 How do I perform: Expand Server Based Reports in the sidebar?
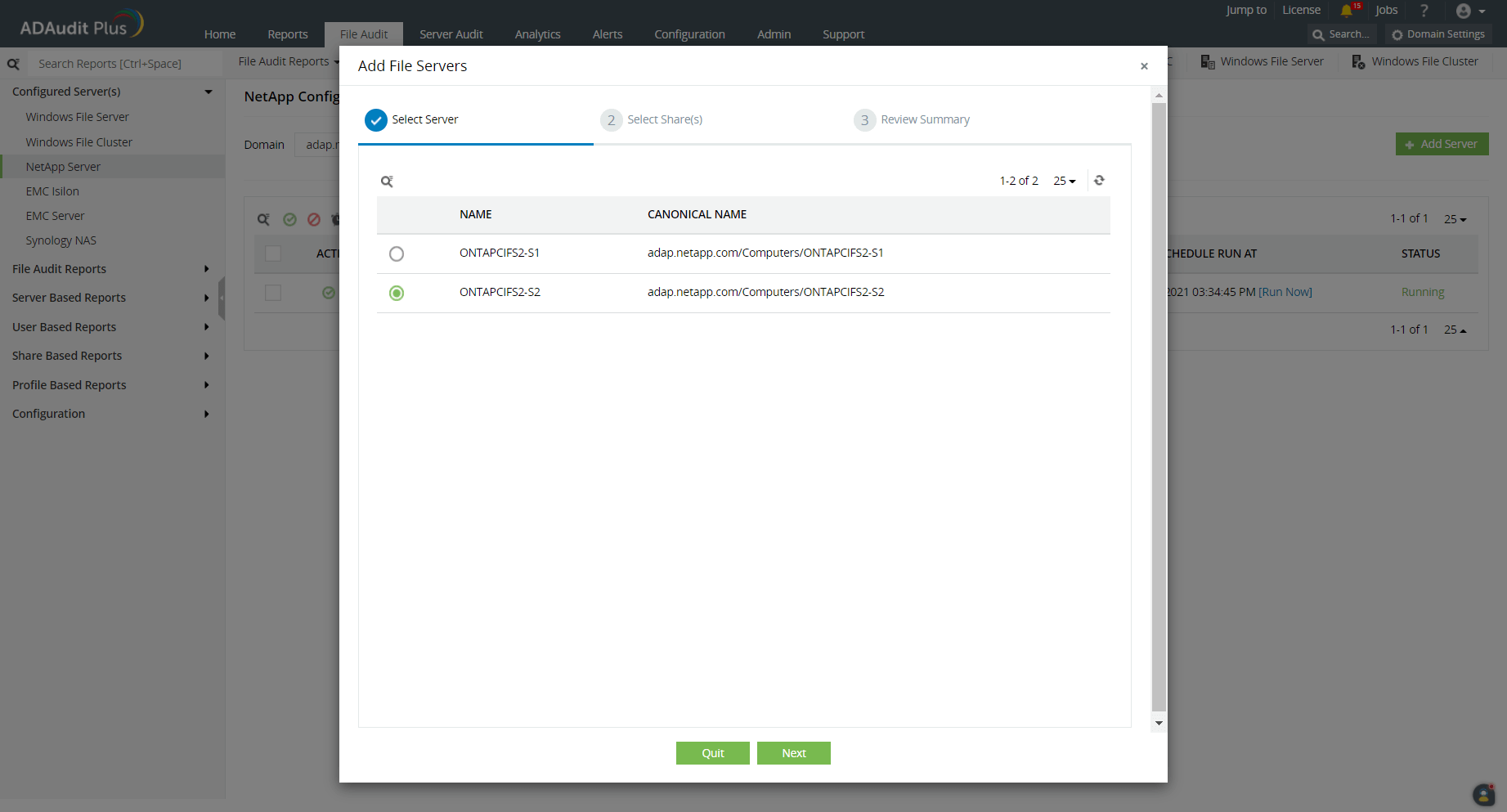click(x=207, y=298)
